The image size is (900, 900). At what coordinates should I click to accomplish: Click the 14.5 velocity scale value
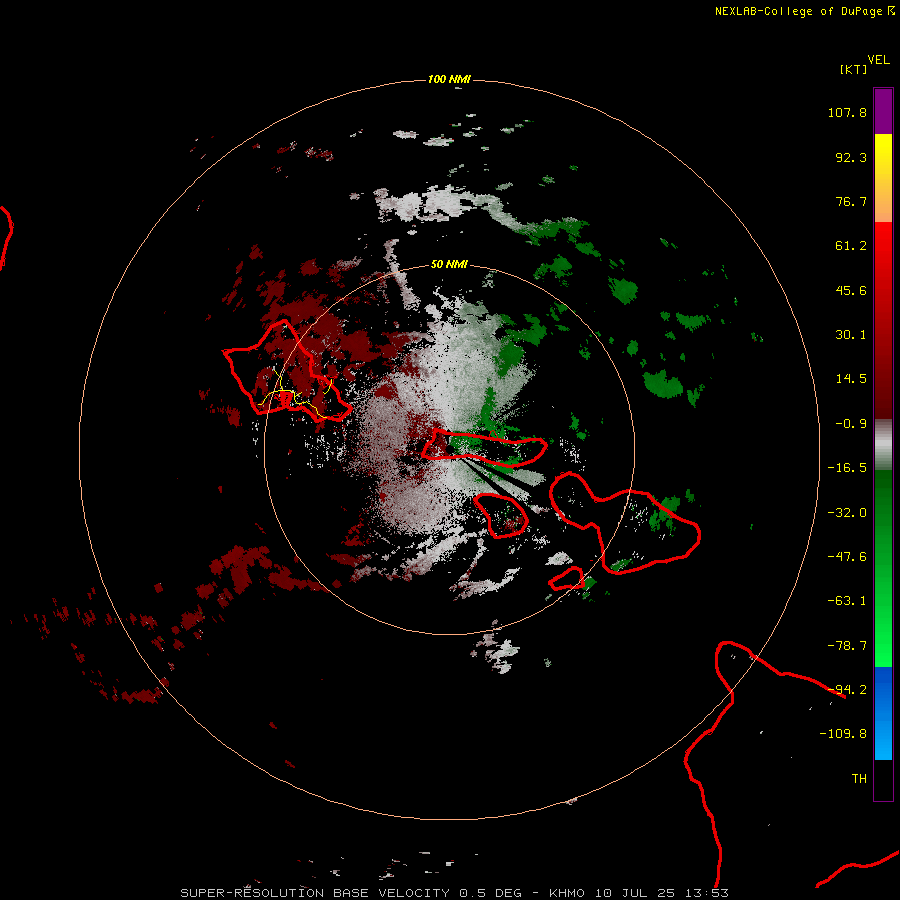point(851,379)
